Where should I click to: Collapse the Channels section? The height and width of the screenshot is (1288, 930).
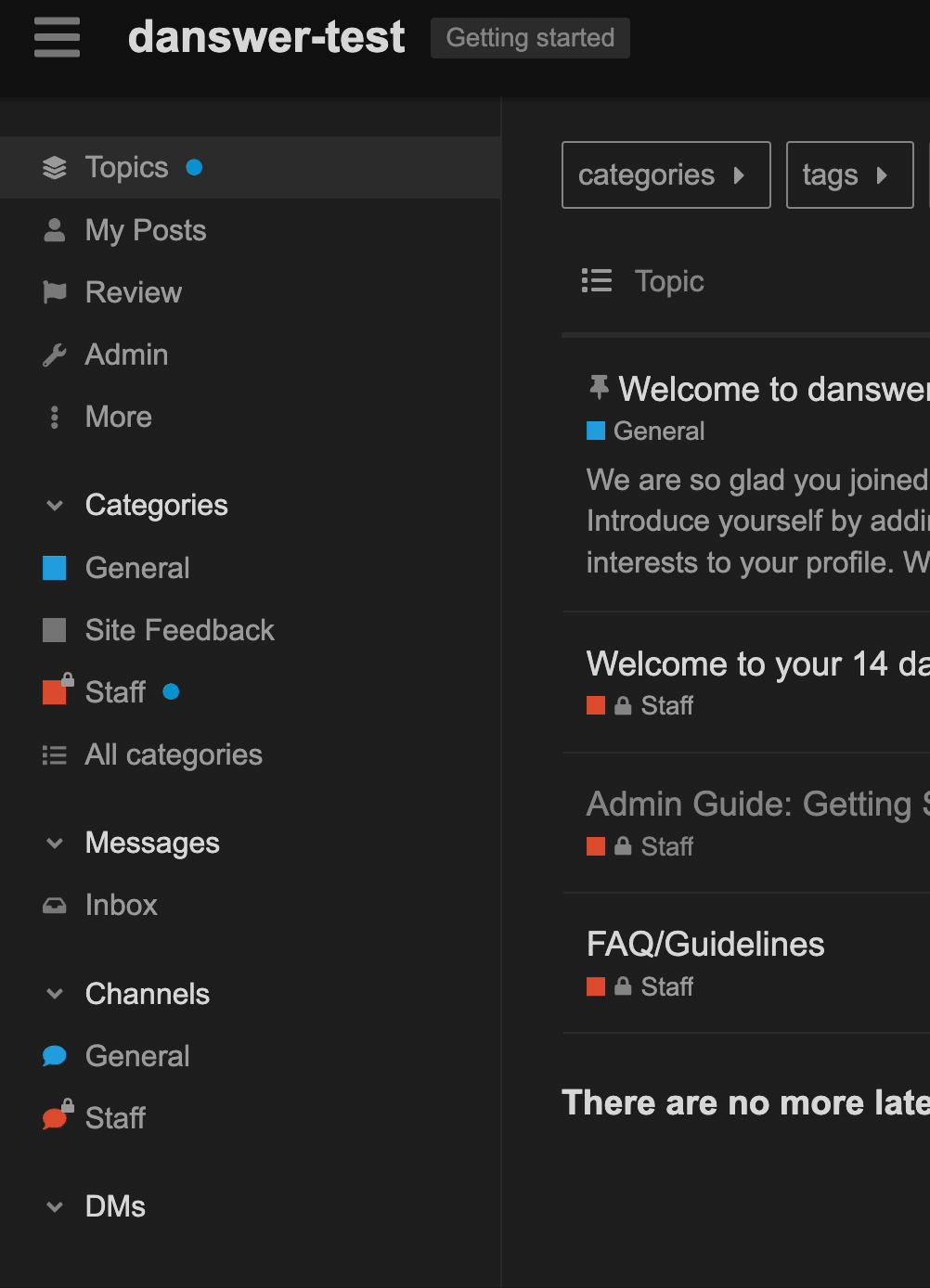pos(55,993)
